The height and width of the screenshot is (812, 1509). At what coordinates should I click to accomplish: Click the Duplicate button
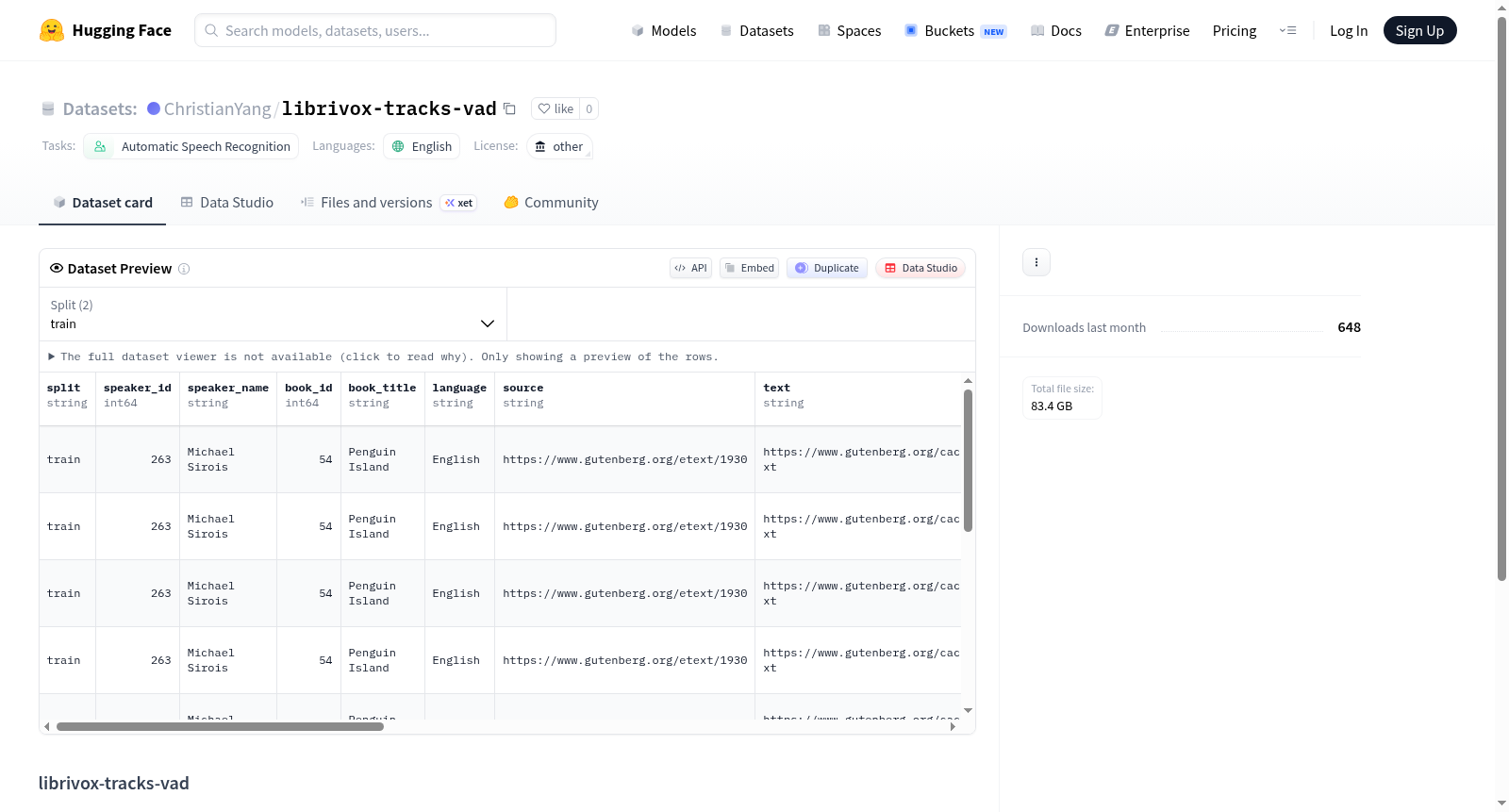tap(827, 268)
